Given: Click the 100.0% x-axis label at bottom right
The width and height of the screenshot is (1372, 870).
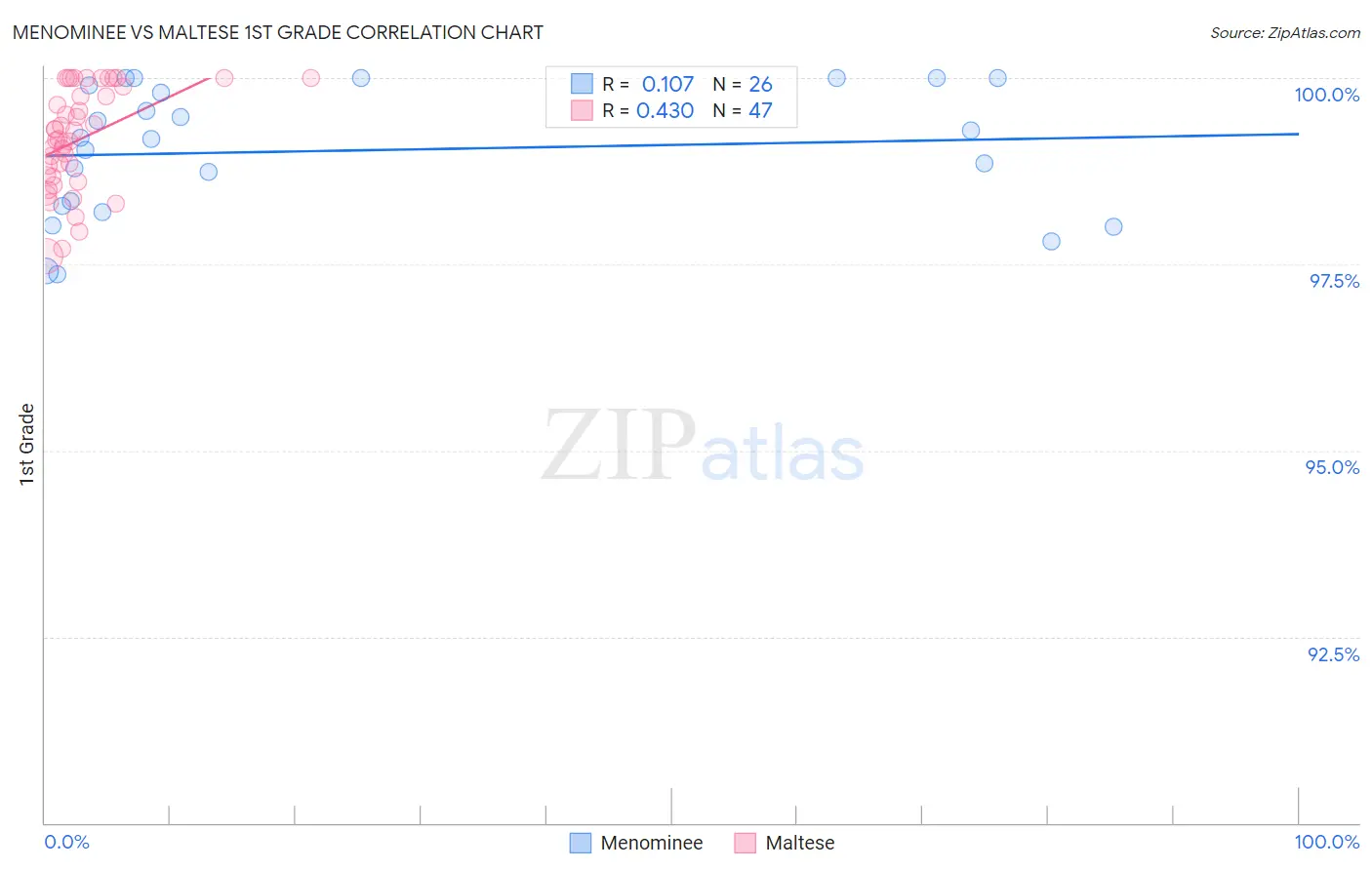Looking at the screenshot, I should 1326,842.
